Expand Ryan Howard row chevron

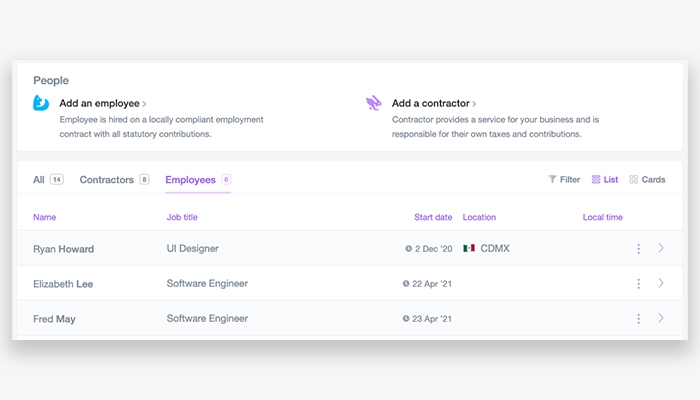tap(661, 248)
